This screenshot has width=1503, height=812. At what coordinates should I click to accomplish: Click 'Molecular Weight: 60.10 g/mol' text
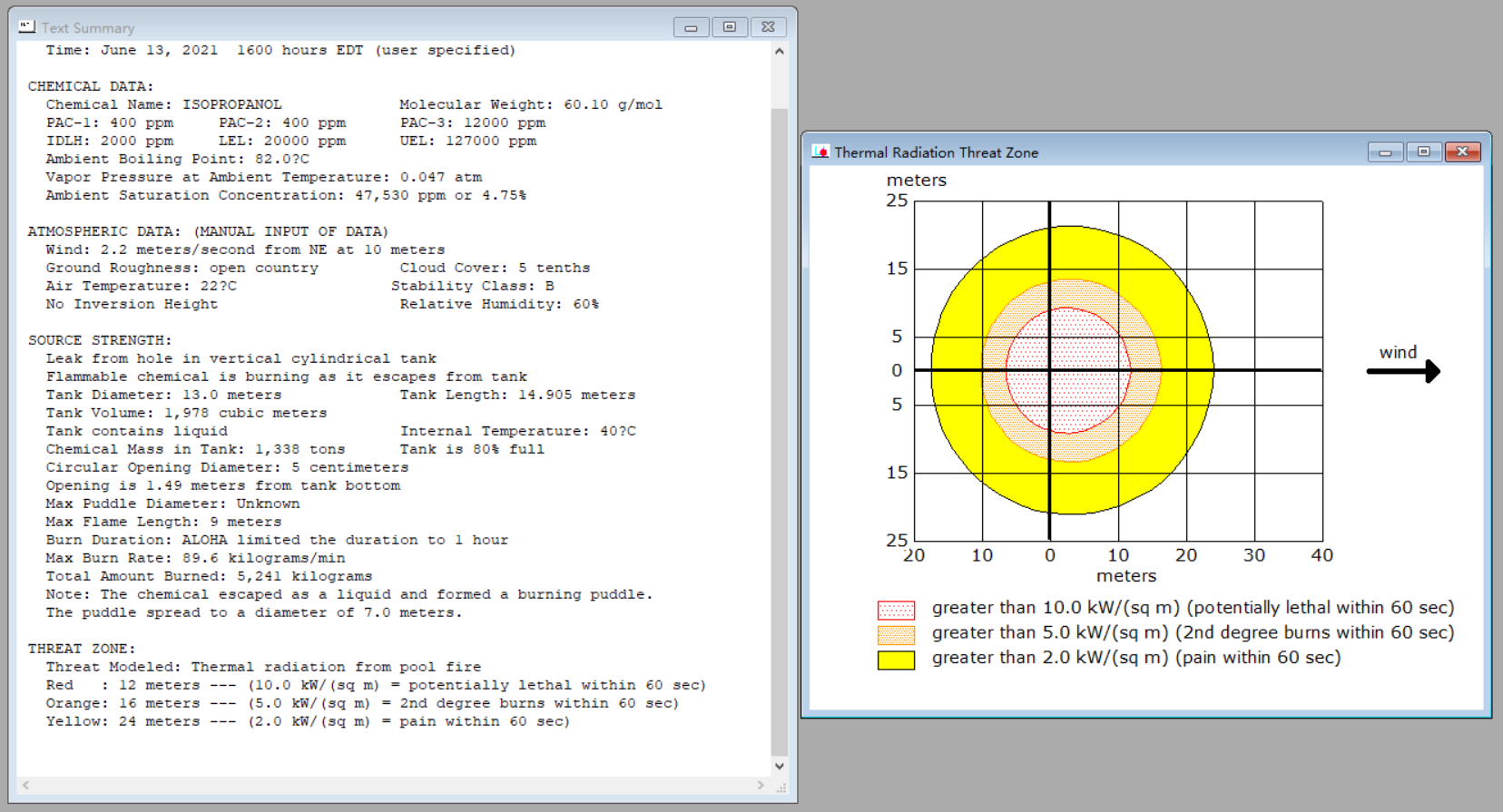pos(531,104)
